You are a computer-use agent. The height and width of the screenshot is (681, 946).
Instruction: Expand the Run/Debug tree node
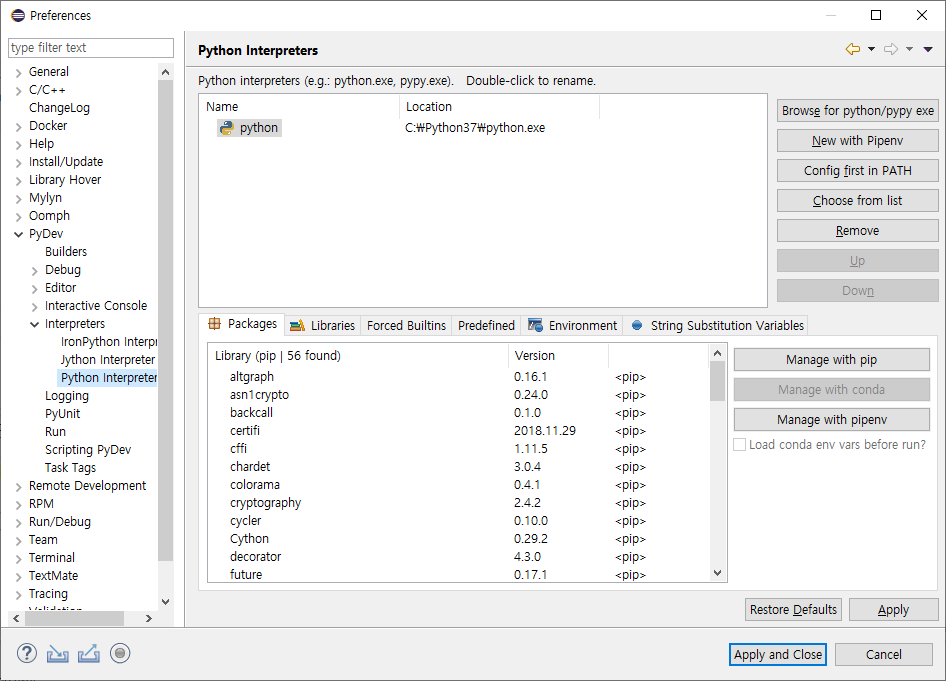[18, 522]
